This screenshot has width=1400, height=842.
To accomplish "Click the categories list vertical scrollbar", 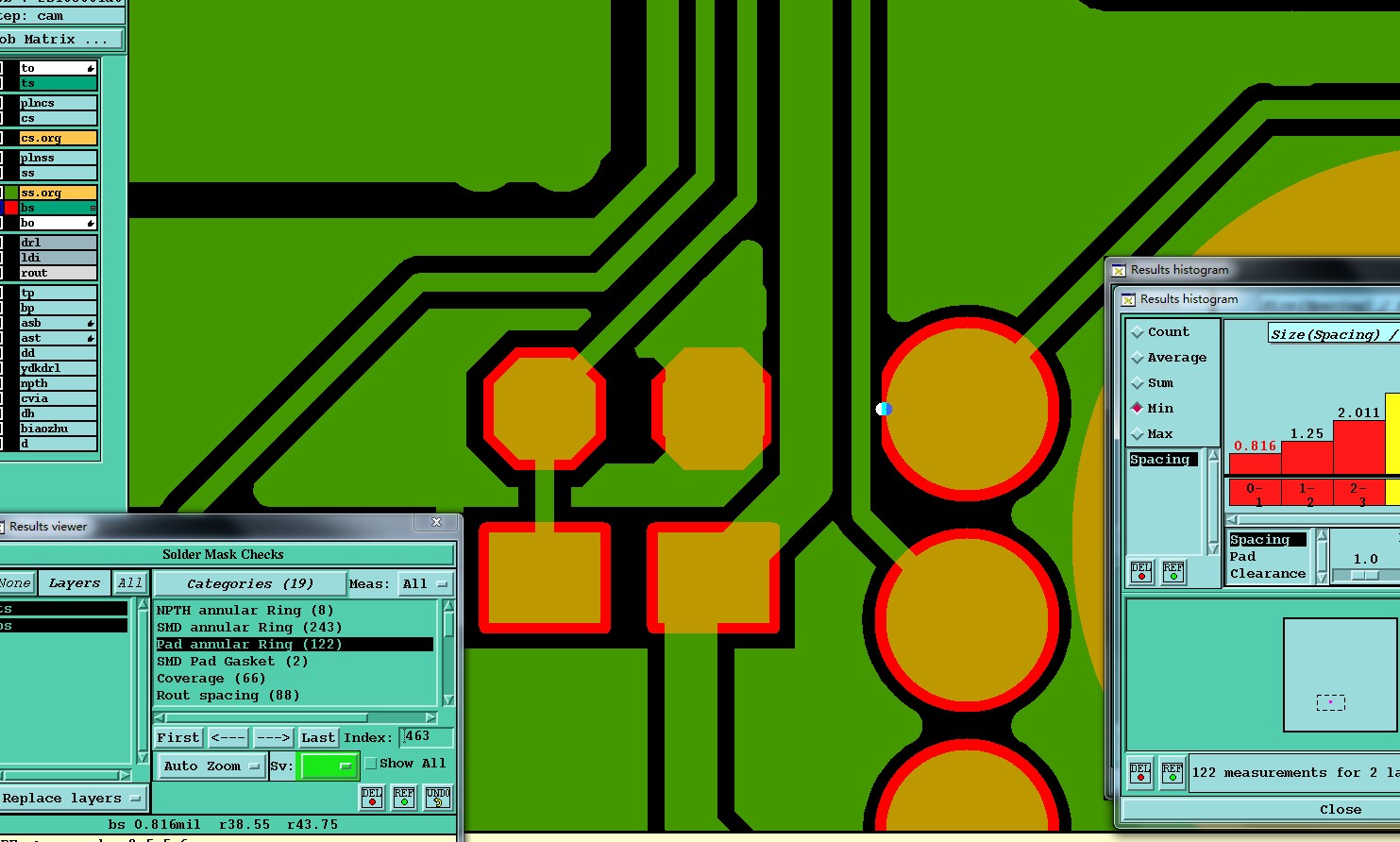I will pos(448,652).
